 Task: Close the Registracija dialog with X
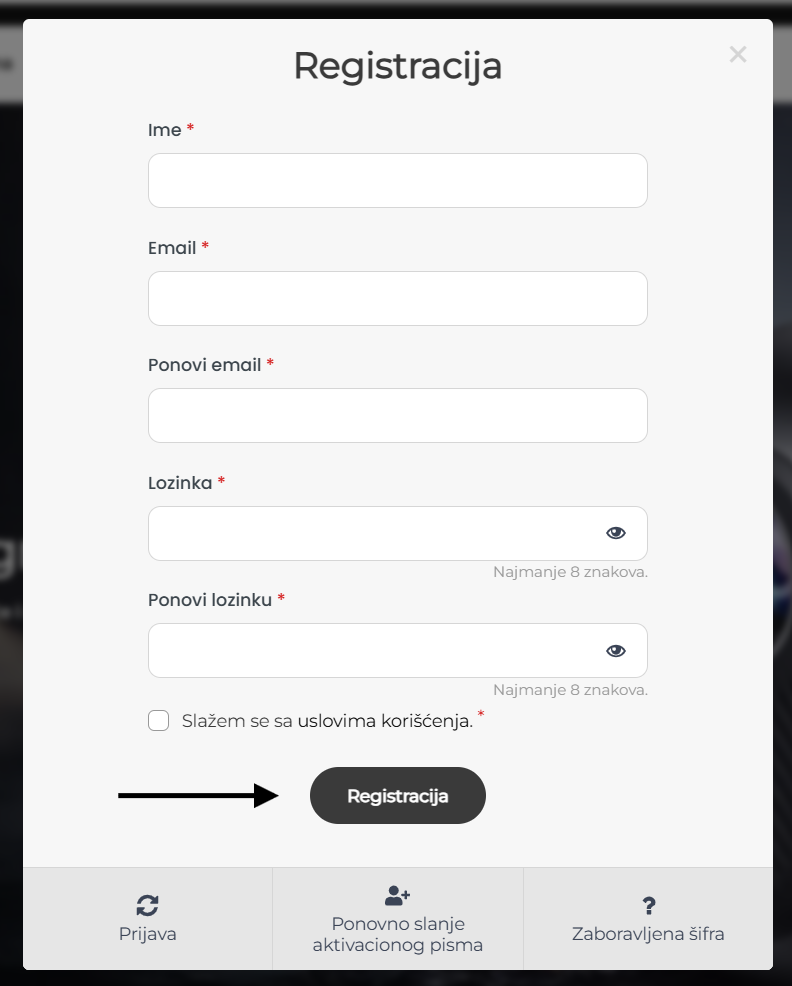point(738,55)
